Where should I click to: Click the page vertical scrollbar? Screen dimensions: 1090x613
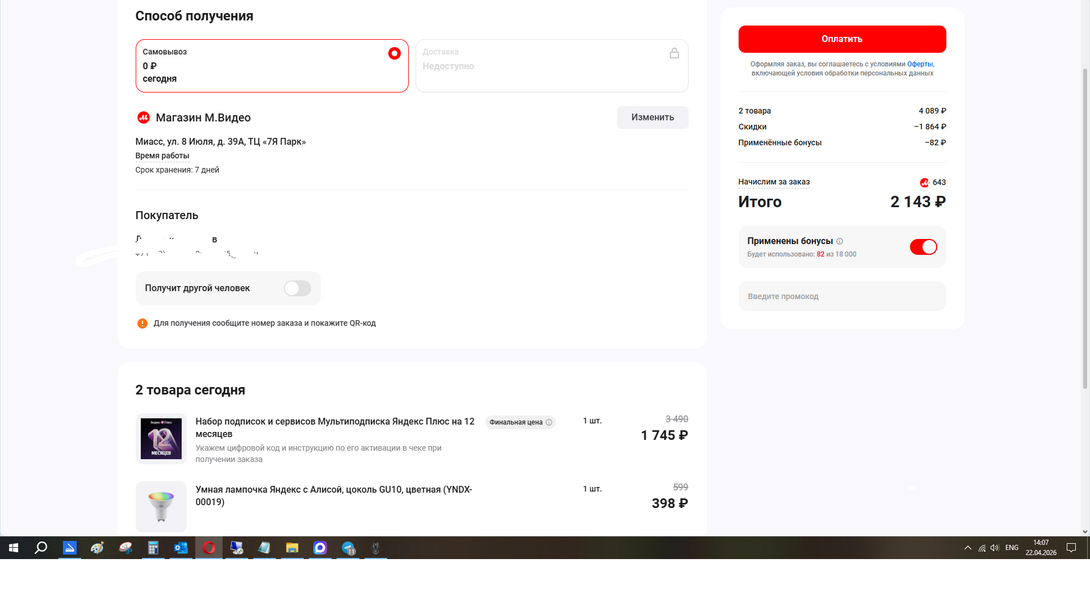click(x=1084, y=229)
